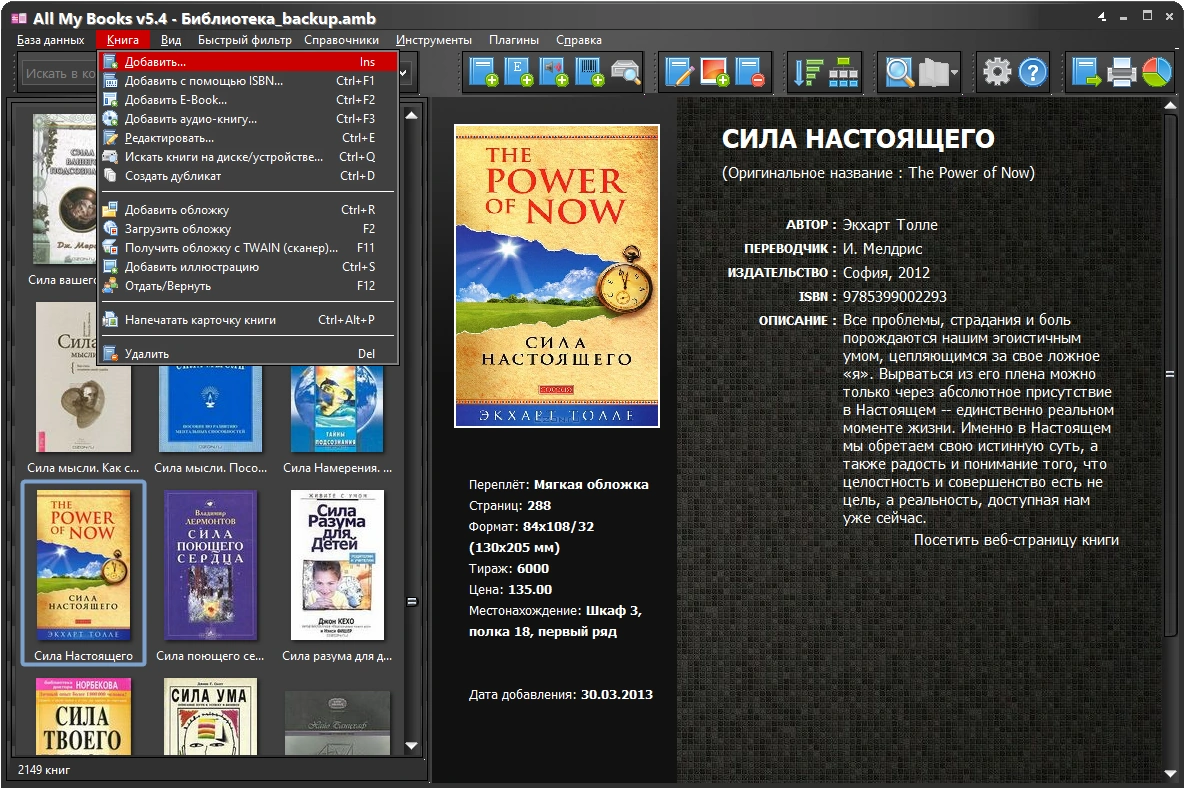Choose Добавить... from the Книга menu
Screen dimensions: 1185x789
click(248, 61)
